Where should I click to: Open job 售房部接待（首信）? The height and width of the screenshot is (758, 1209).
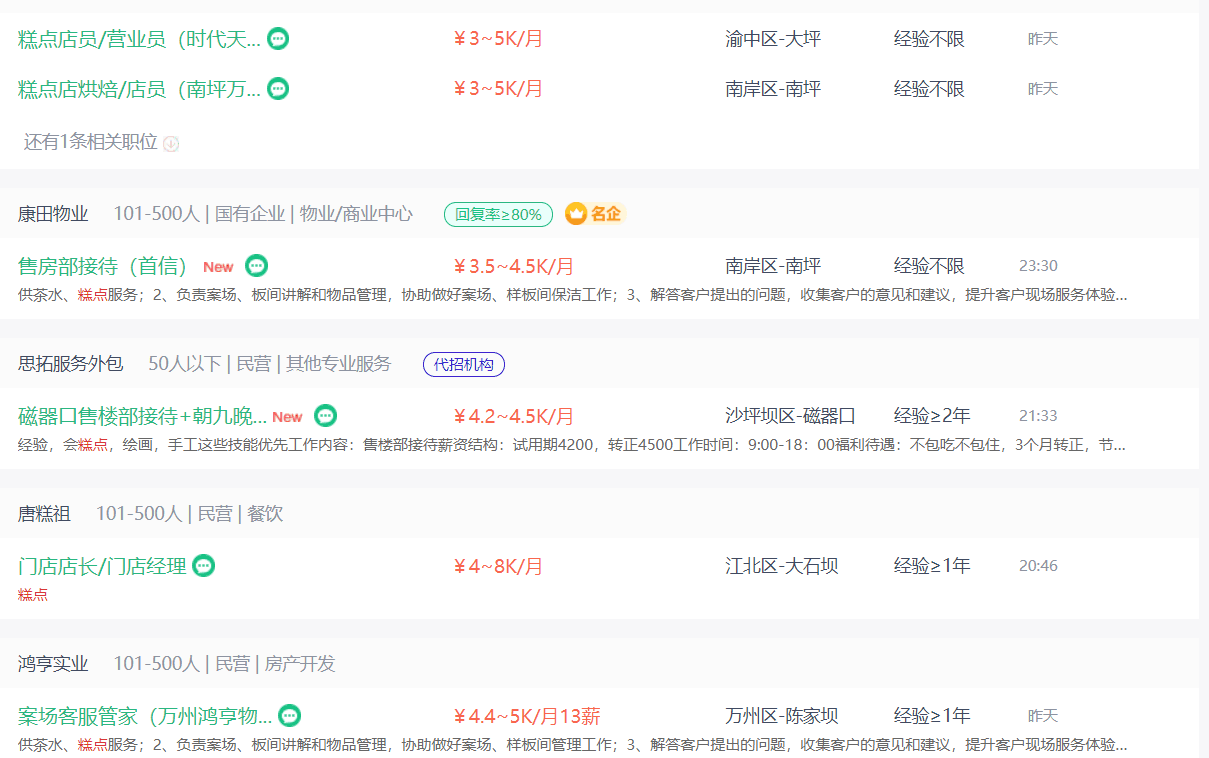click(x=103, y=265)
